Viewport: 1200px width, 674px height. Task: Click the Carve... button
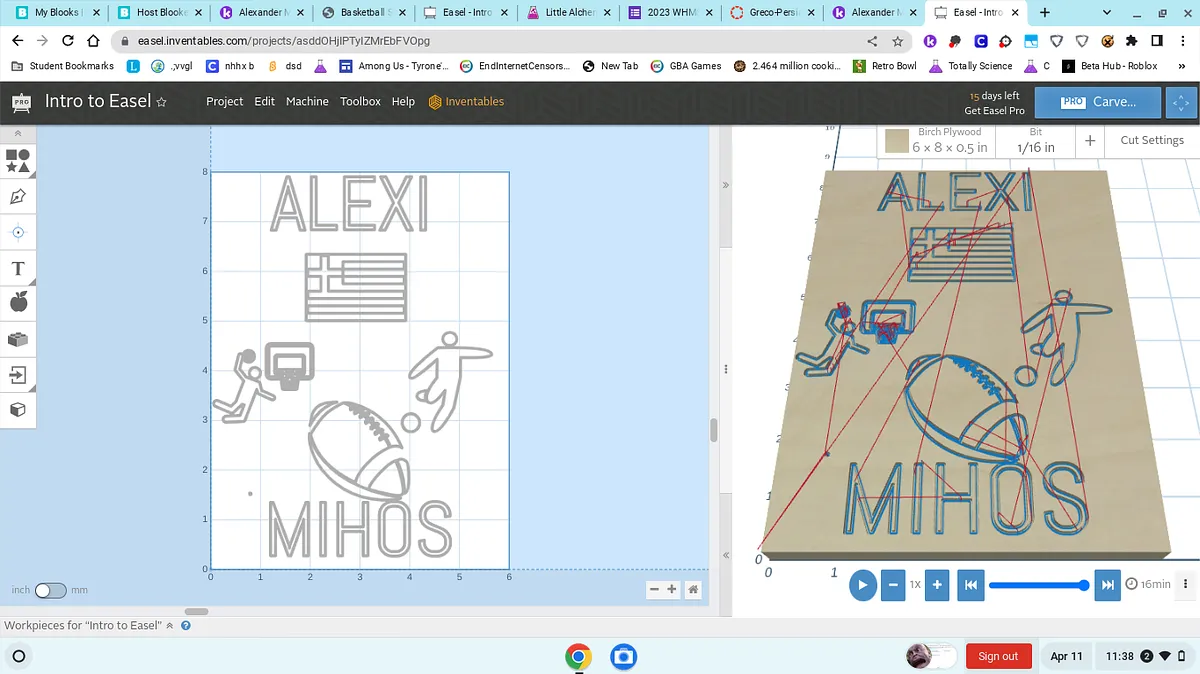[x=1098, y=102]
